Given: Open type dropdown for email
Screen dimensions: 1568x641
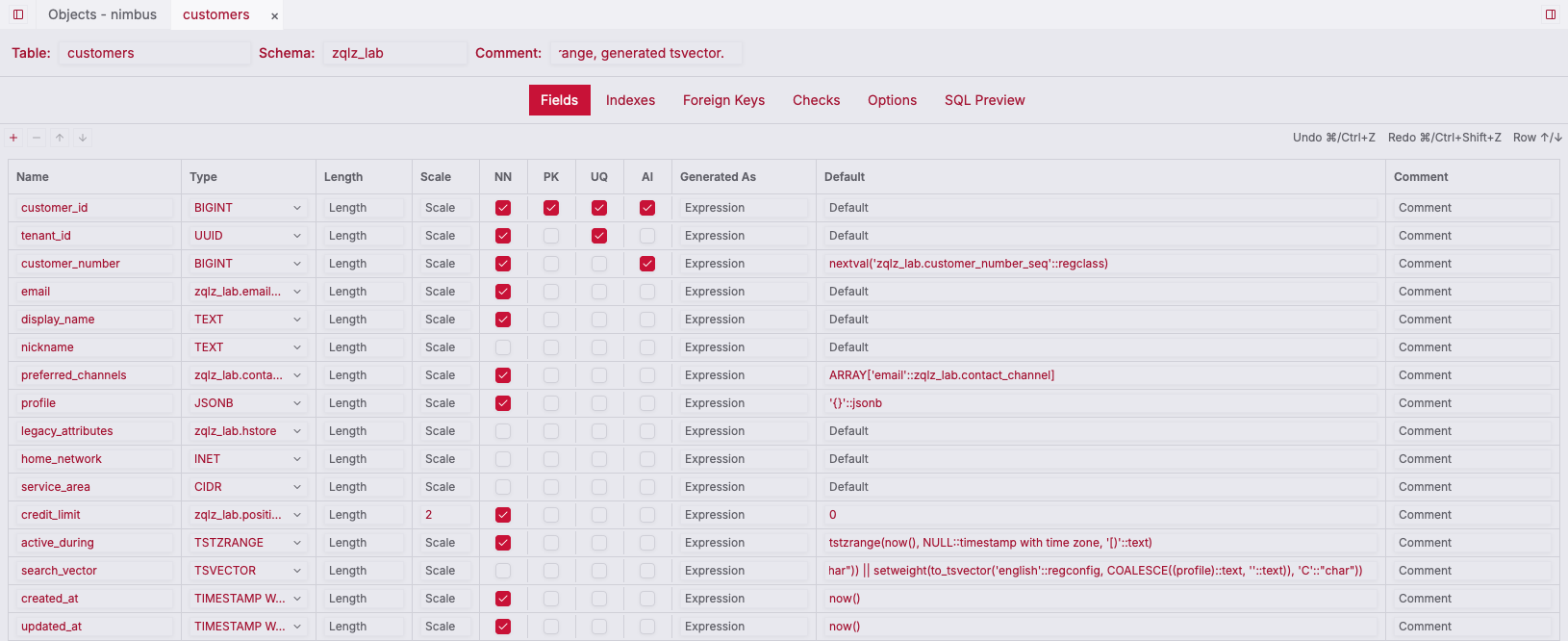Looking at the screenshot, I should 248,292.
